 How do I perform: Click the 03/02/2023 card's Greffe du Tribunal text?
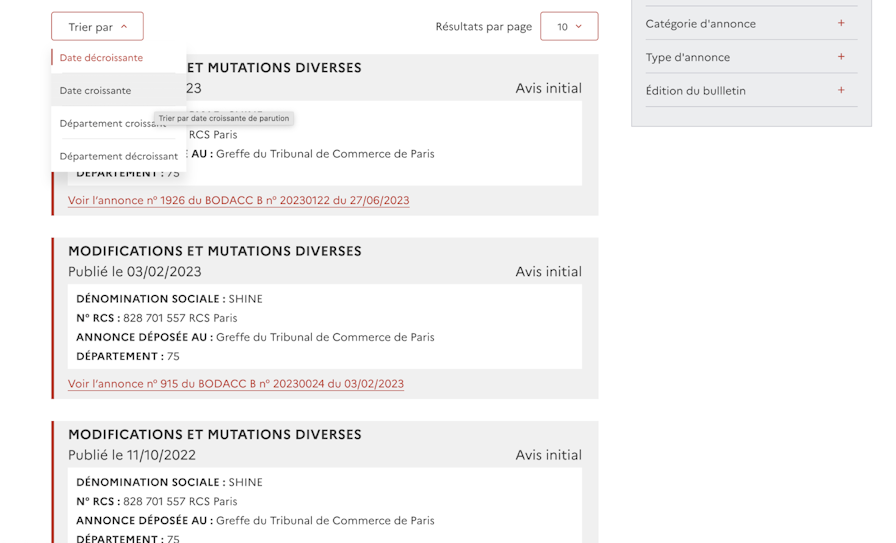[x=325, y=337]
